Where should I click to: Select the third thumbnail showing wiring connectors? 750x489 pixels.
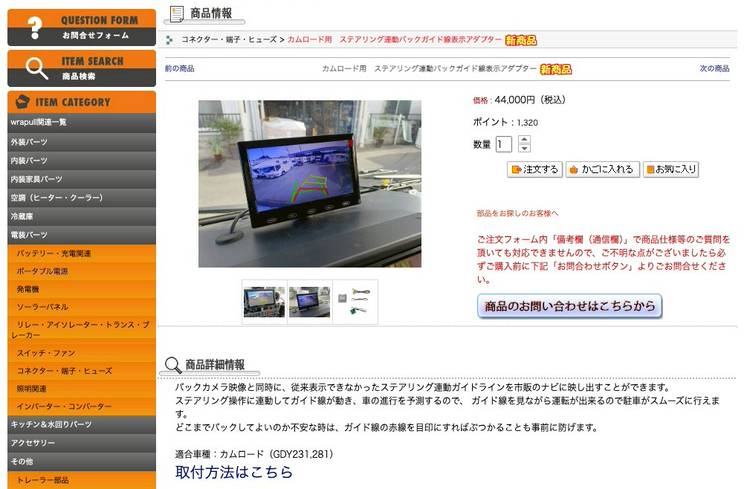click(x=356, y=301)
